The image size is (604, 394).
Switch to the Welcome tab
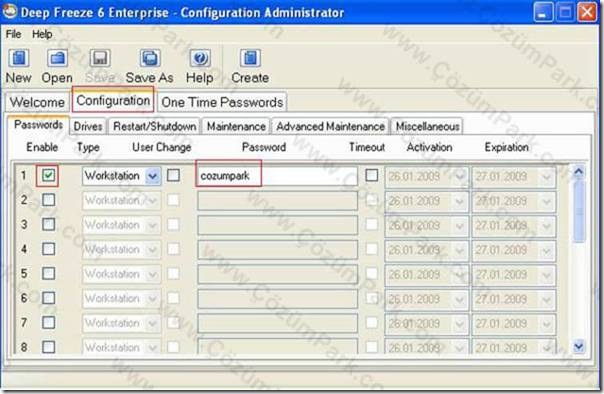point(37,102)
